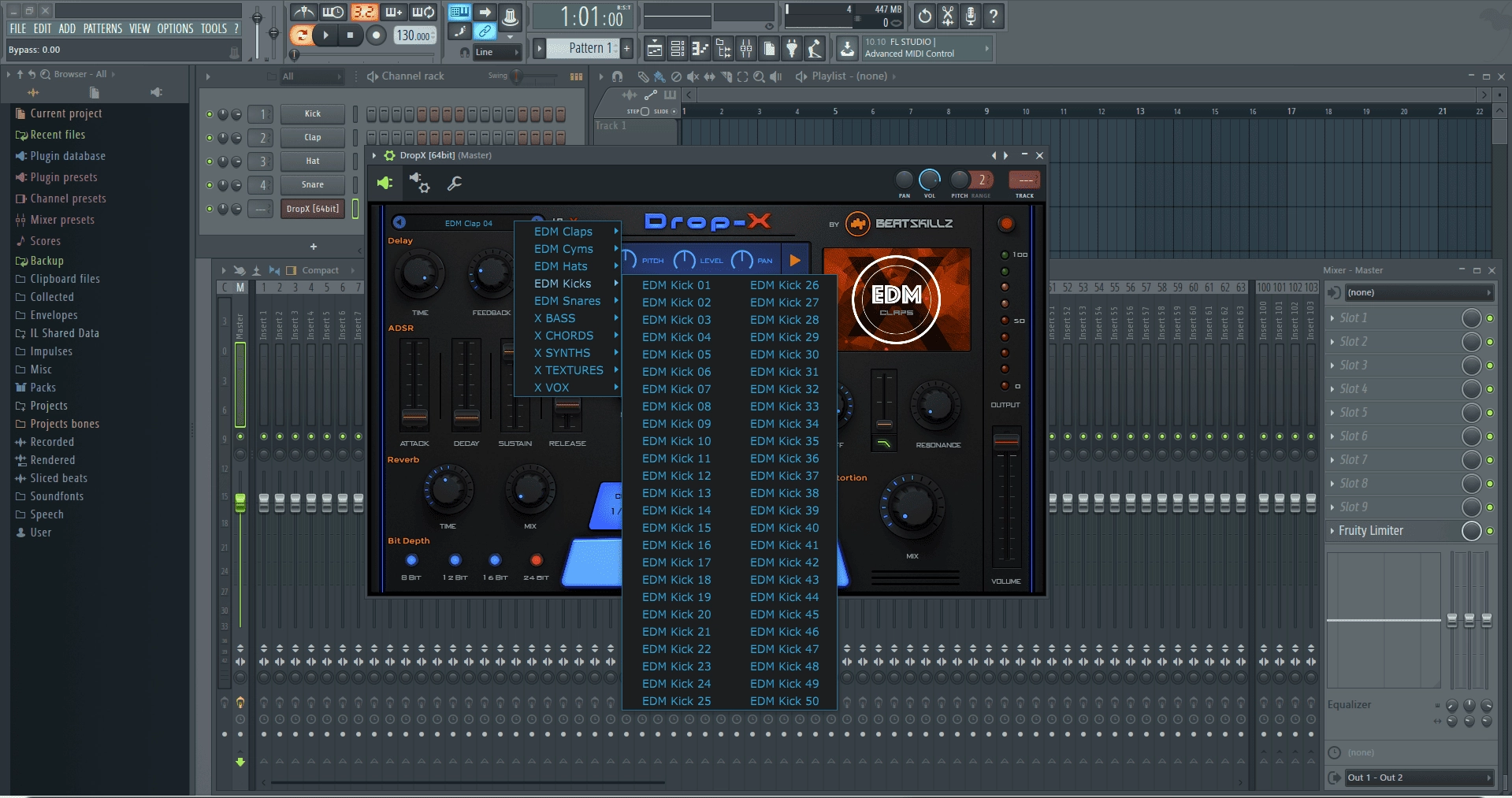
Task: Toggle mute light for Snare channel
Action: click(x=210, y=185)
